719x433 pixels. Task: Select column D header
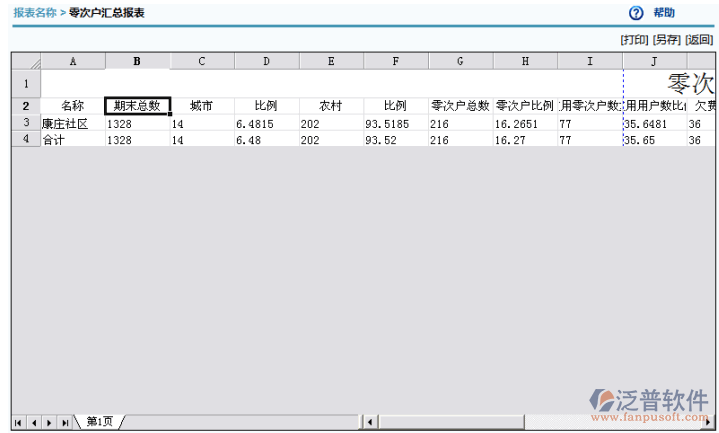pos(266,61)
